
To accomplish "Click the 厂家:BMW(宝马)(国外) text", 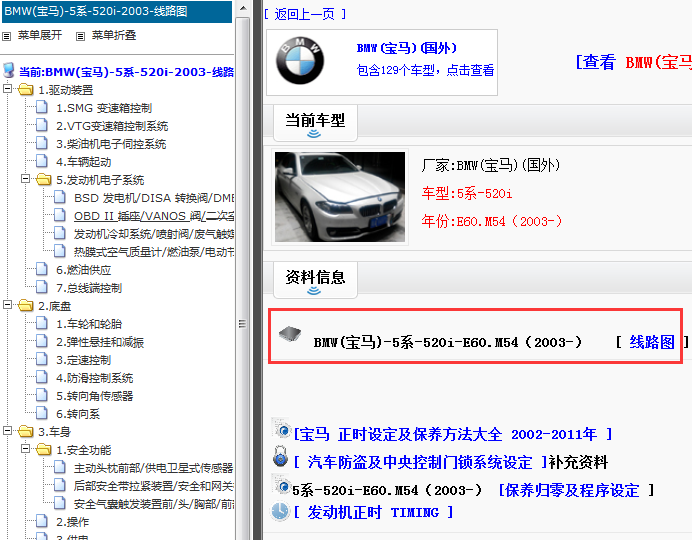I will pos(491,165).
